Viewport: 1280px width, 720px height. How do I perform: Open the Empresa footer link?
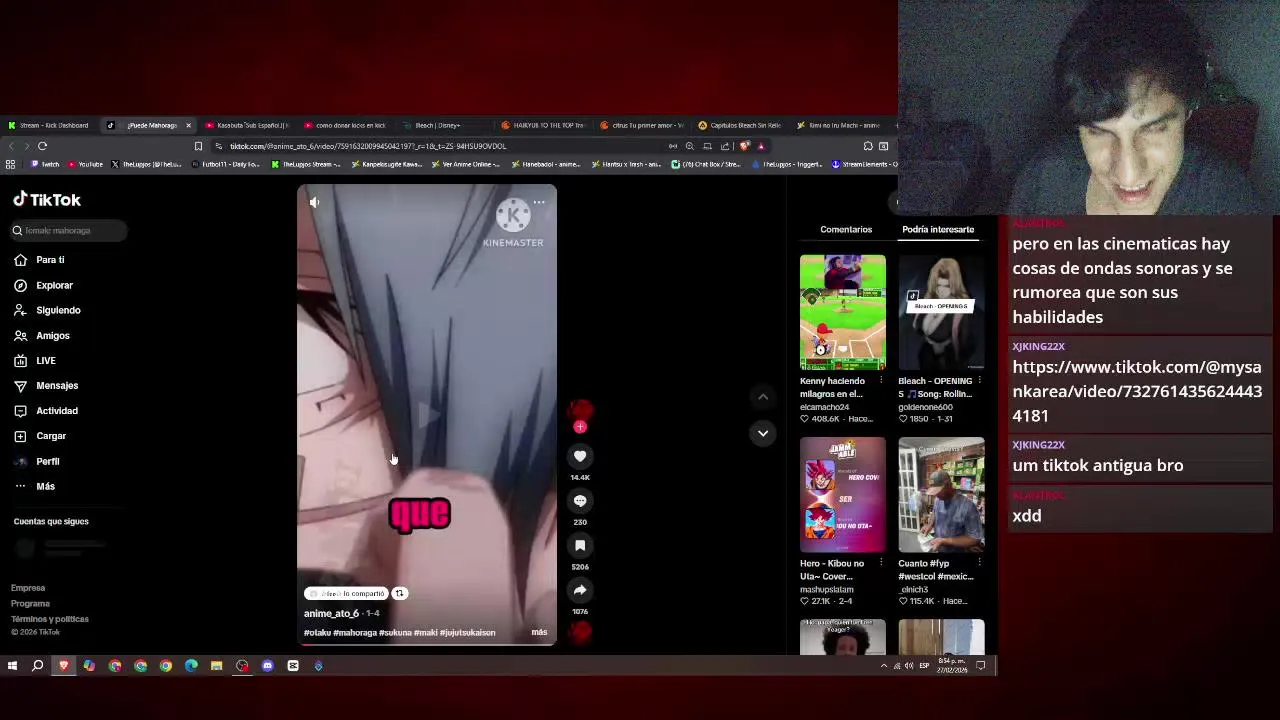pos(28,588)
